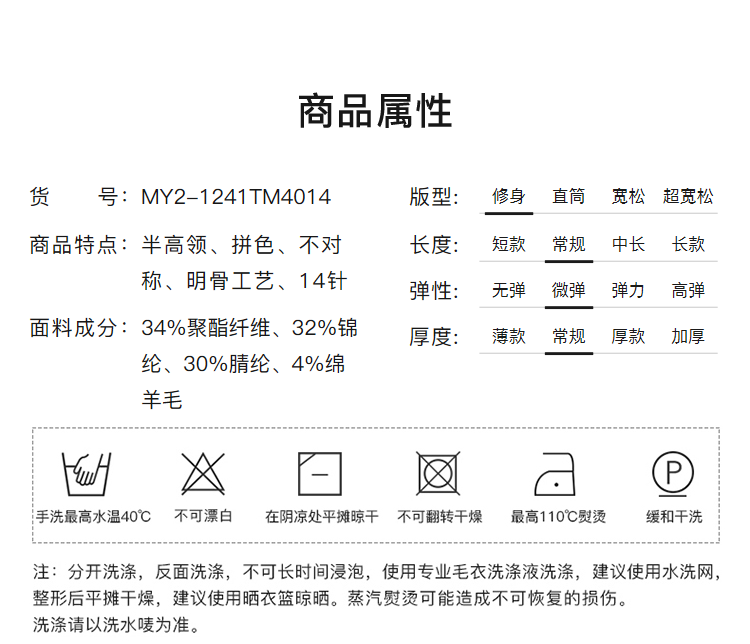Select 常规 in the 长度 row
This screenshot has height=644, width=750.
coord(568,244)
